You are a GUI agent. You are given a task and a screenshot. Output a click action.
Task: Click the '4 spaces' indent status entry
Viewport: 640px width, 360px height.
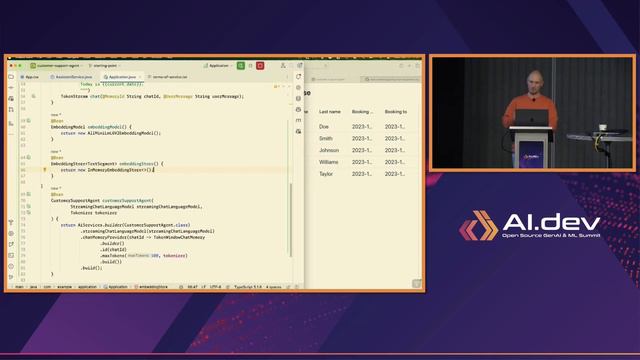[x=273, y=287]
